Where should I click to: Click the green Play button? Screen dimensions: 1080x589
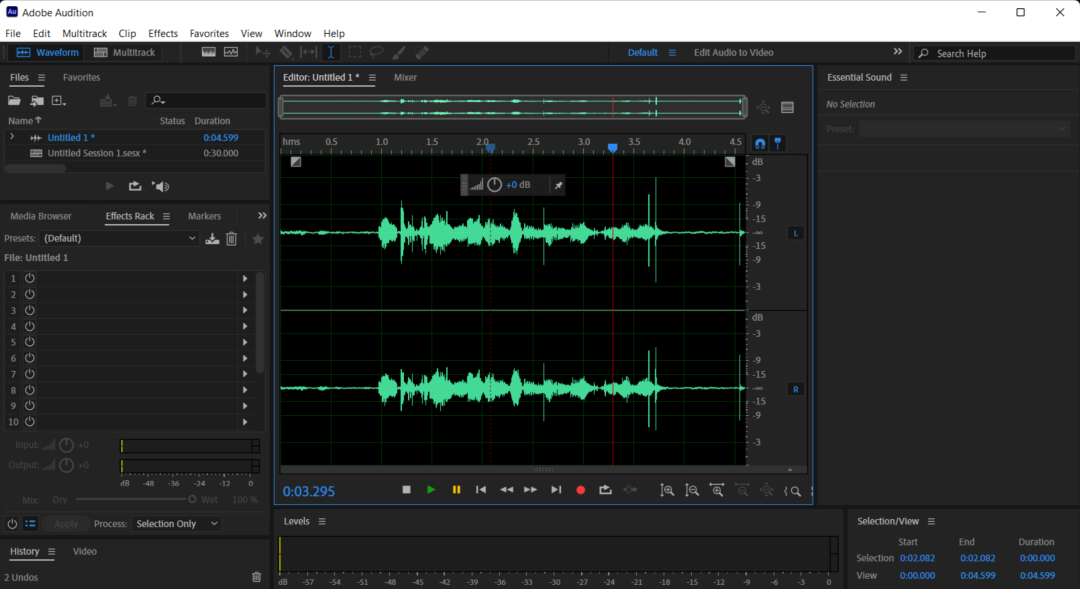[431, 490]
